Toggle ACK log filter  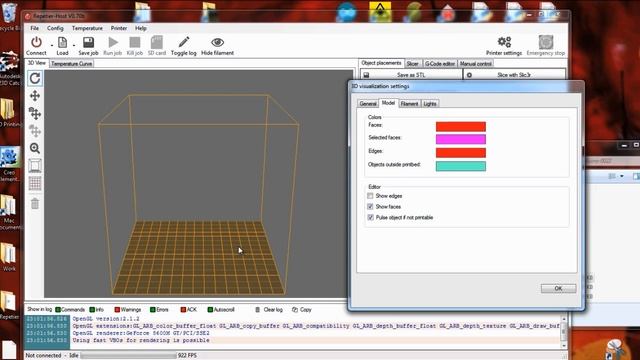pyautogui.click(x=189, y=310)
